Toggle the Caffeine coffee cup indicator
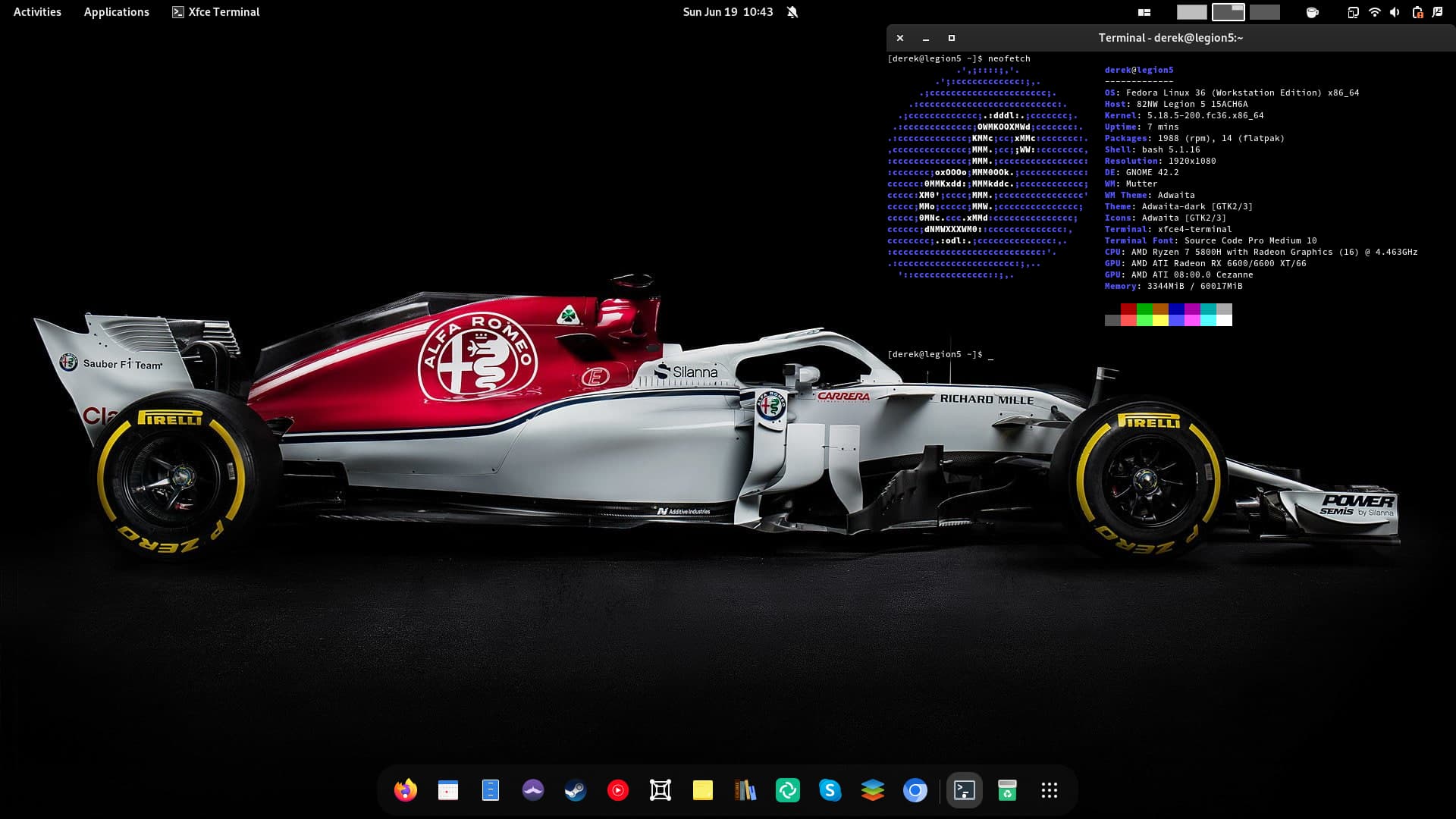This screenshot has width=1456, height=819. coord(1313,12)
